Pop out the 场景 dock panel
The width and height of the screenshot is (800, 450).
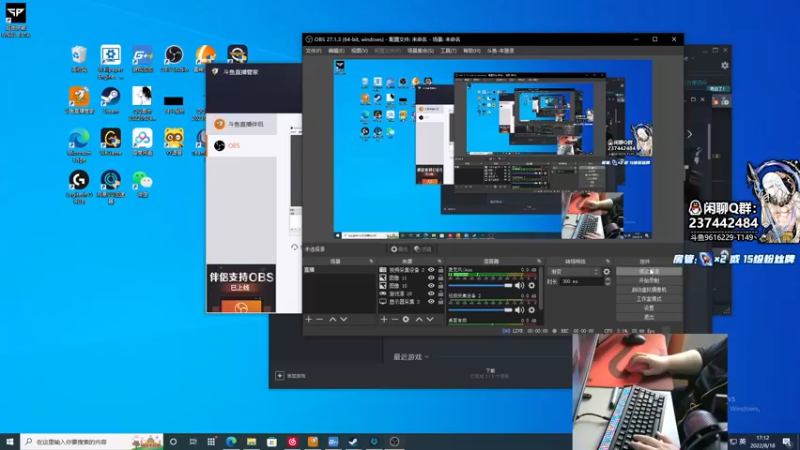point(371,261)
